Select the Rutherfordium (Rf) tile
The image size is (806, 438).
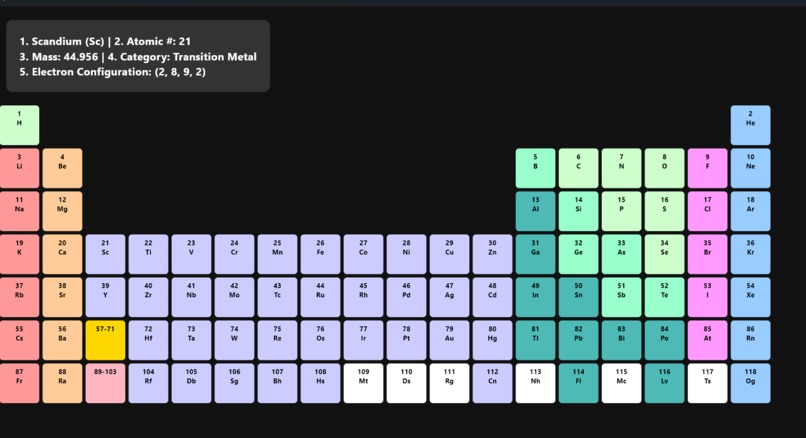(148, 383)
